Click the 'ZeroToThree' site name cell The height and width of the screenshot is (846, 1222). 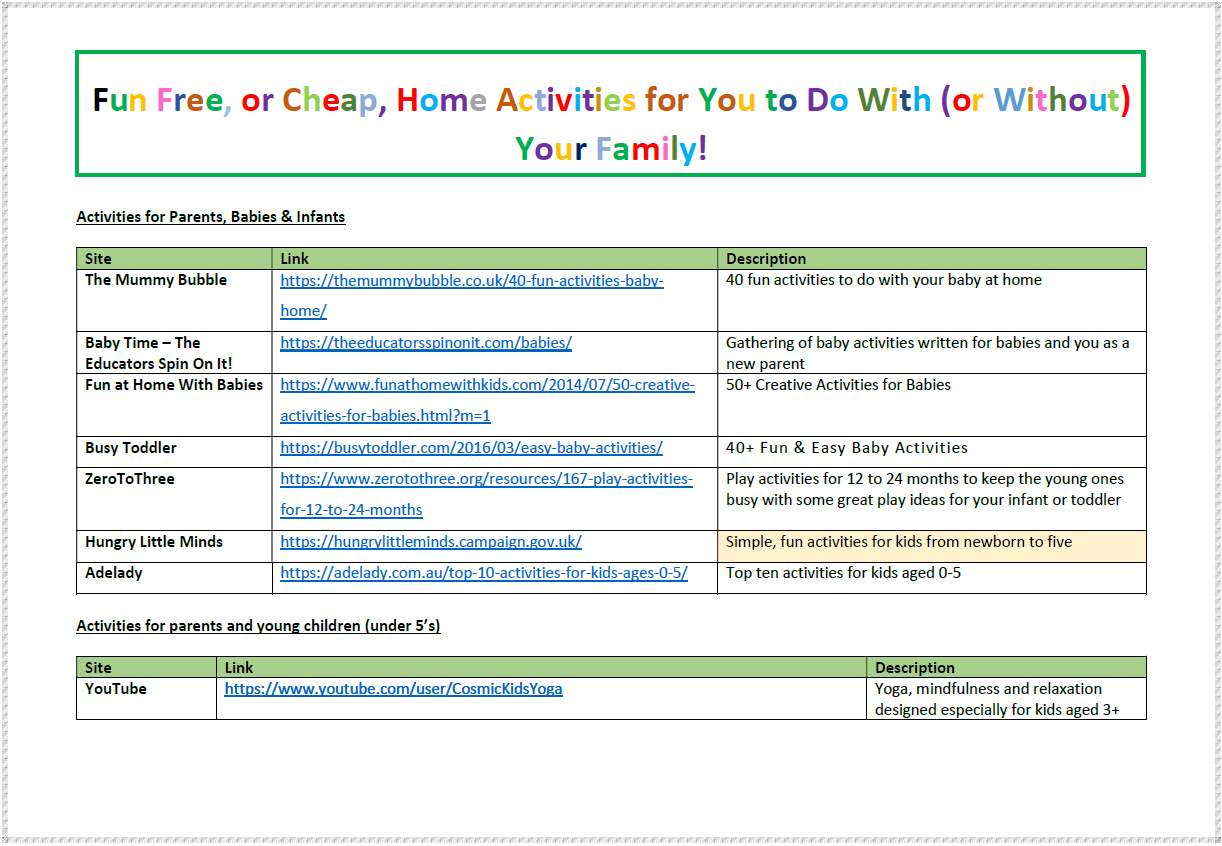click(130, 479)
